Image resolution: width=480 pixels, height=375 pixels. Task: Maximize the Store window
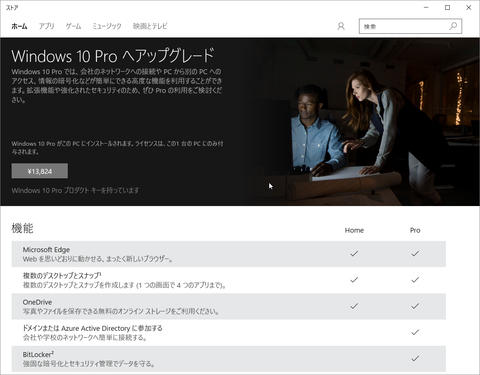447,7
